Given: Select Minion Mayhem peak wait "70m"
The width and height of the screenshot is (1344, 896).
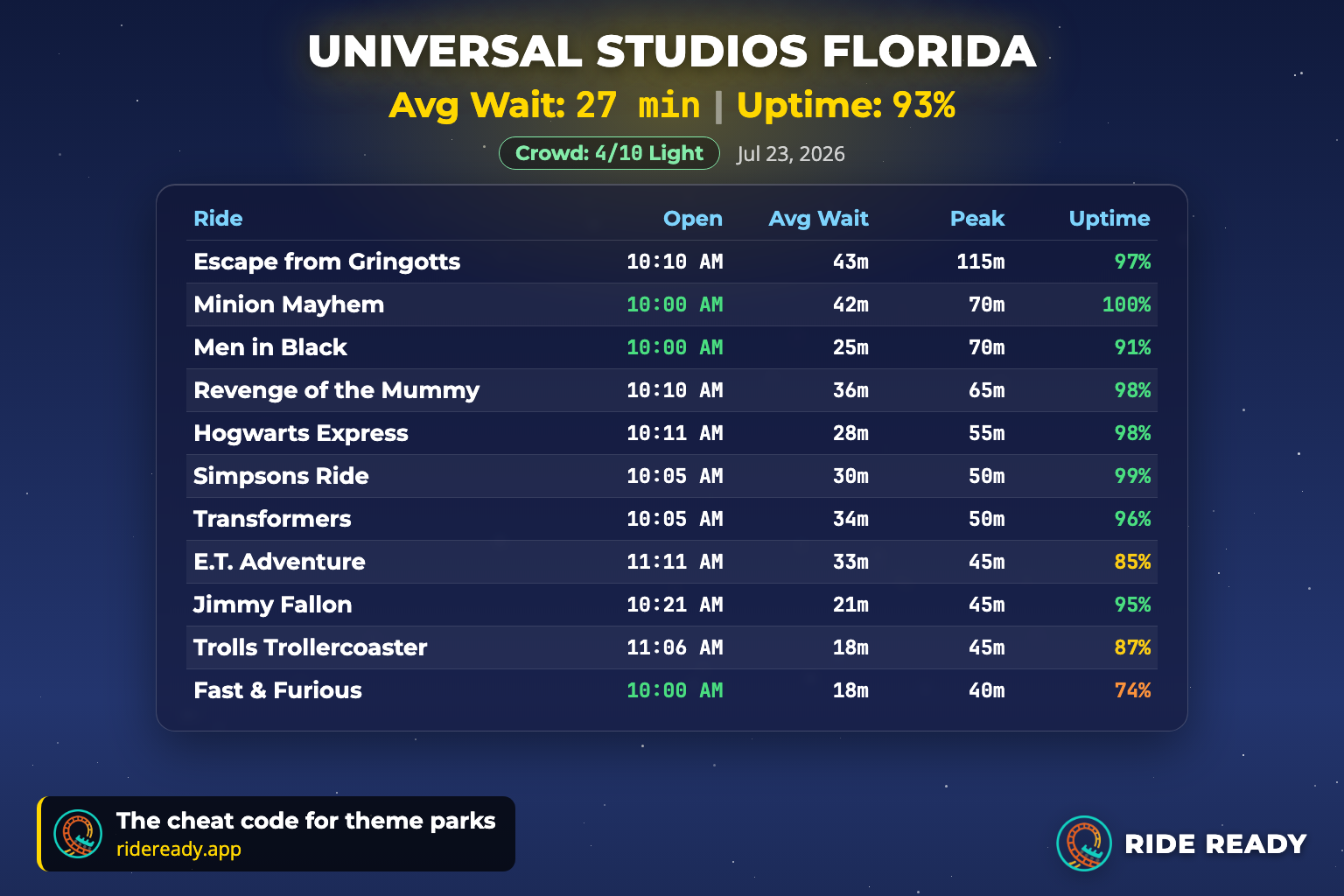Looking at the screenshot, I should tap(987, 304).
